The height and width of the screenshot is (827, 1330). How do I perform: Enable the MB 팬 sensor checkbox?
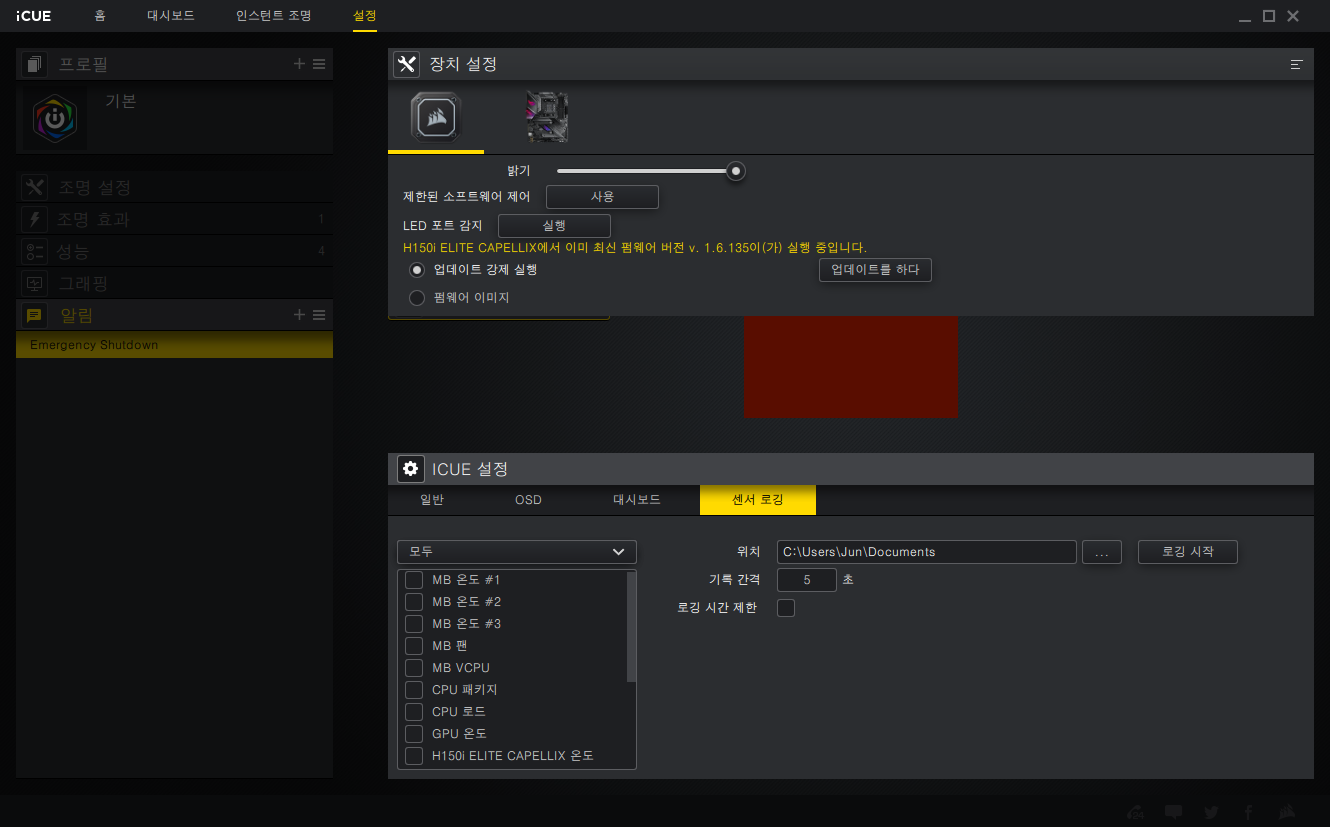[x=413, y=646]
